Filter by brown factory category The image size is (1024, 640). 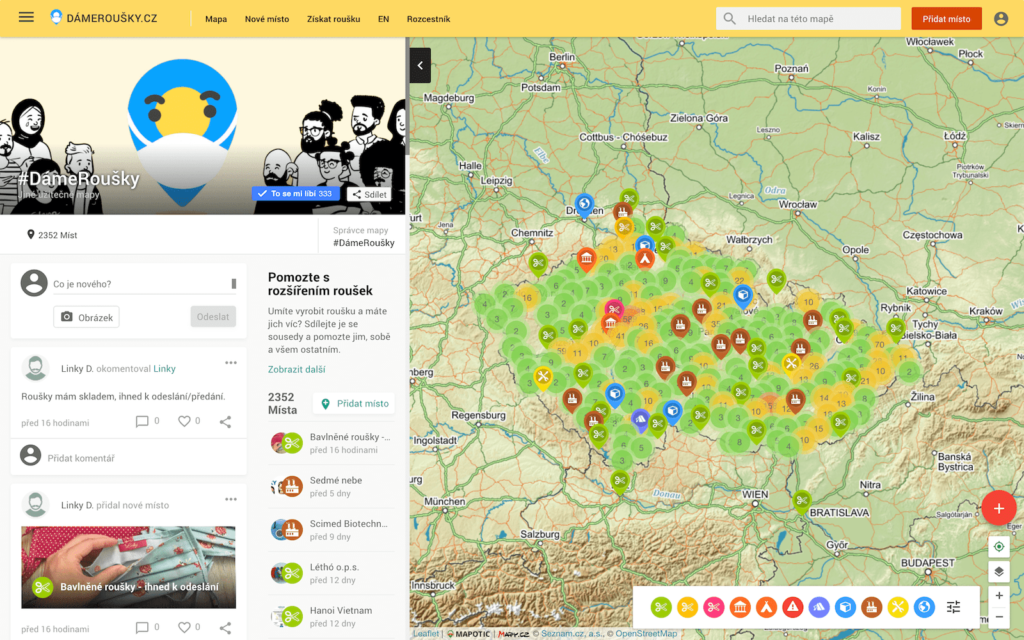(871, 607)
